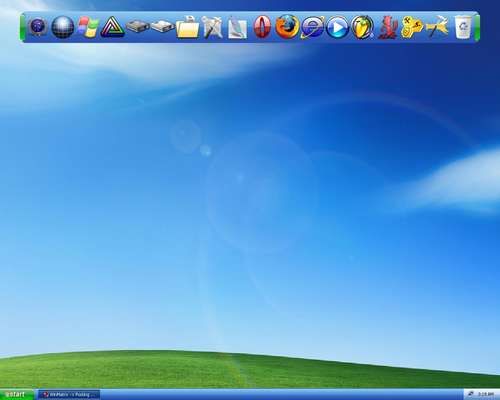The image size is (500, 400).
Task: Open the yellow gears settings dock icon
Action: click(x=412, y=27)
